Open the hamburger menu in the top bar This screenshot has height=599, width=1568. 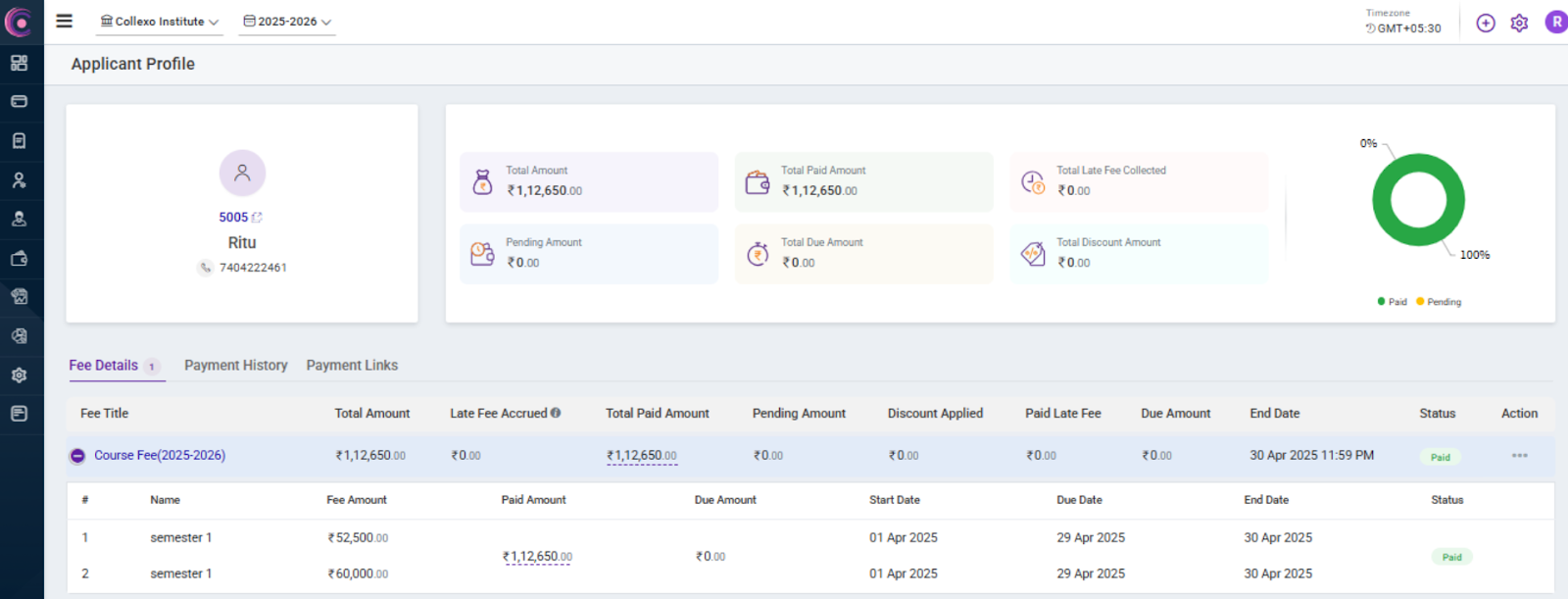64,21
